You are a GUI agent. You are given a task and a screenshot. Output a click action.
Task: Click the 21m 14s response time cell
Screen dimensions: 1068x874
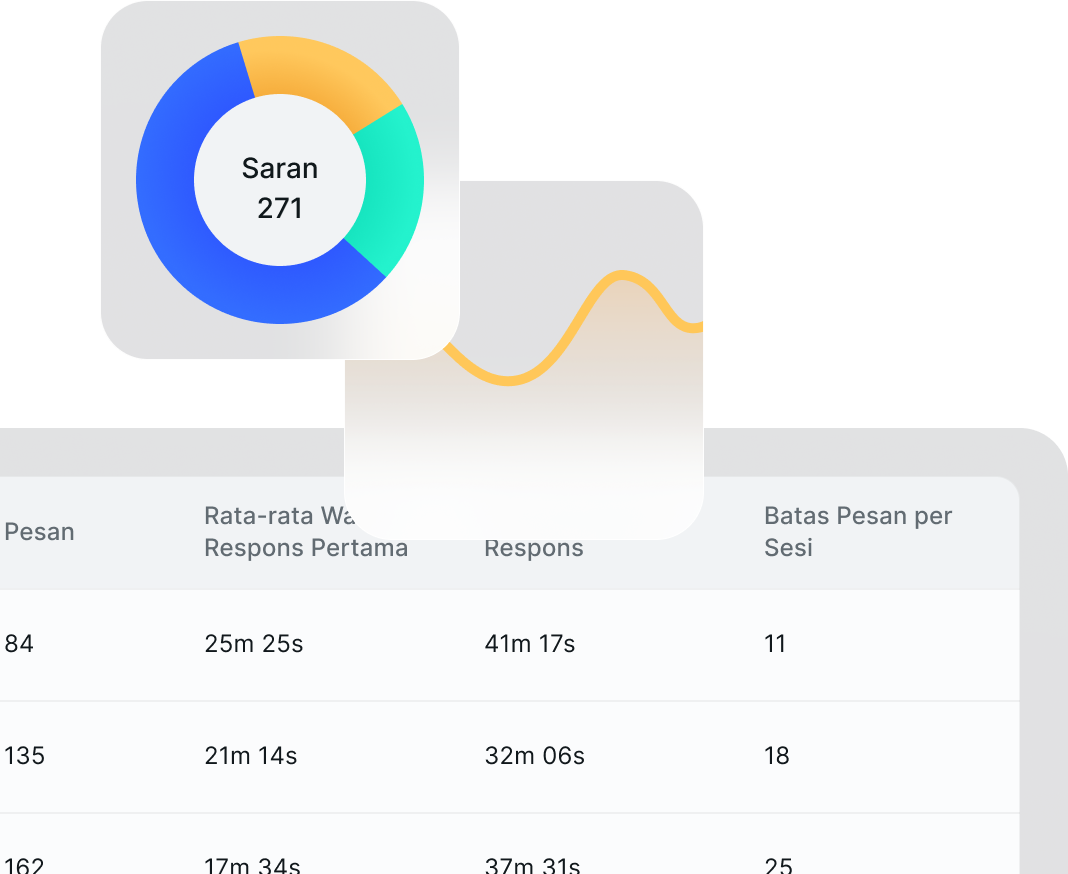tap(250, 756)
